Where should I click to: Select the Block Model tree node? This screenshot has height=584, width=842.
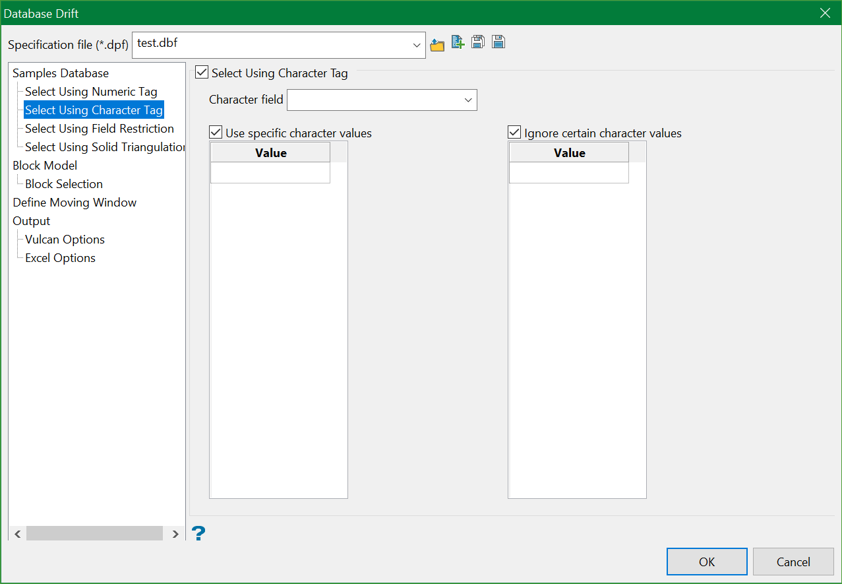click(45, 165)
